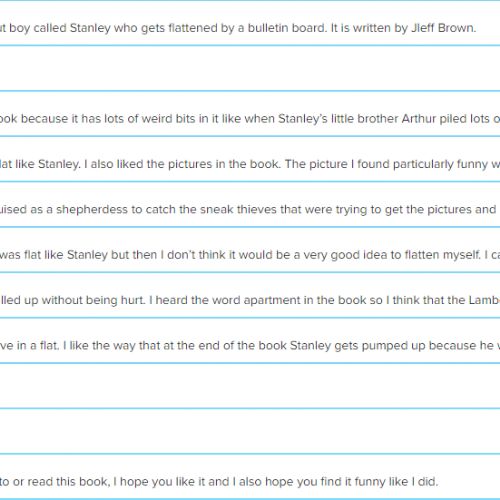500x500 pixels.
Task: Click the words "in a flat"
Action: 38,346
